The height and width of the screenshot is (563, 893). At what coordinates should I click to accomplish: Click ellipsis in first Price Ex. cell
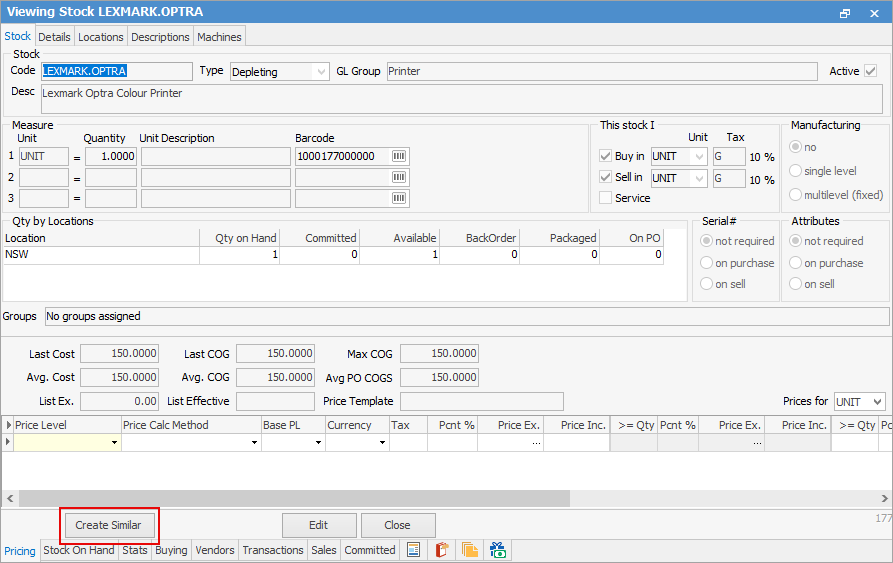tap(536, 442)
